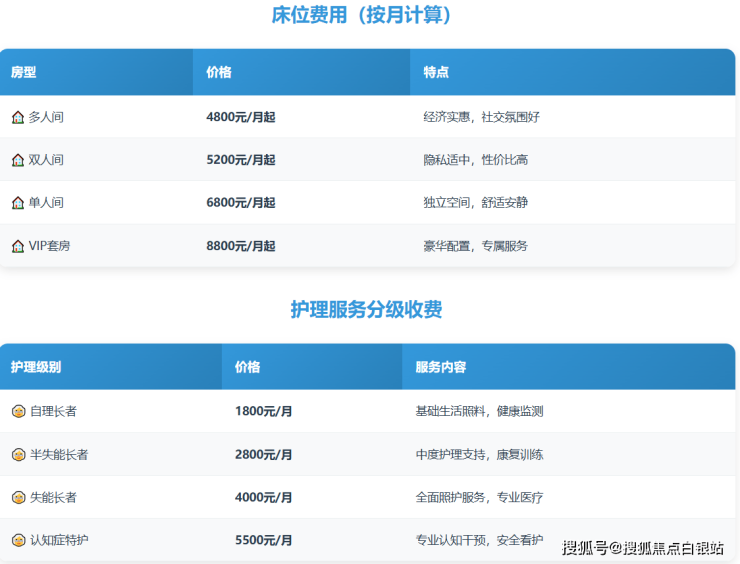The image size is (740, 564).
Task: Click the face icon beside 失能长者
Action: tap(18, 497)
